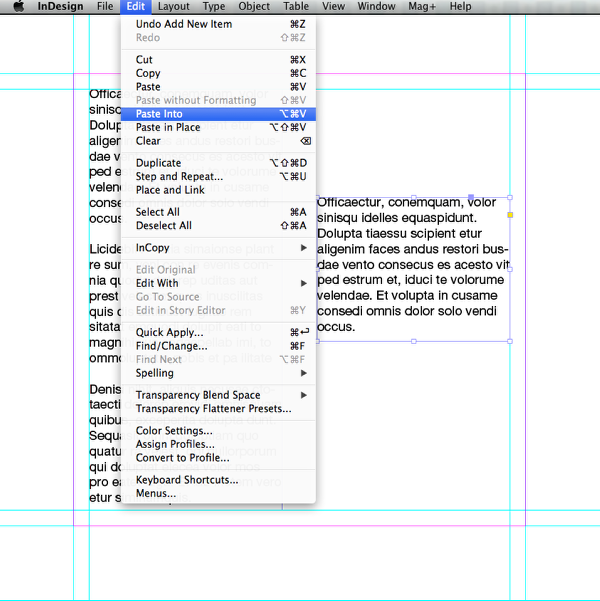Select Paste Into menu item

[x=218, y=114]
